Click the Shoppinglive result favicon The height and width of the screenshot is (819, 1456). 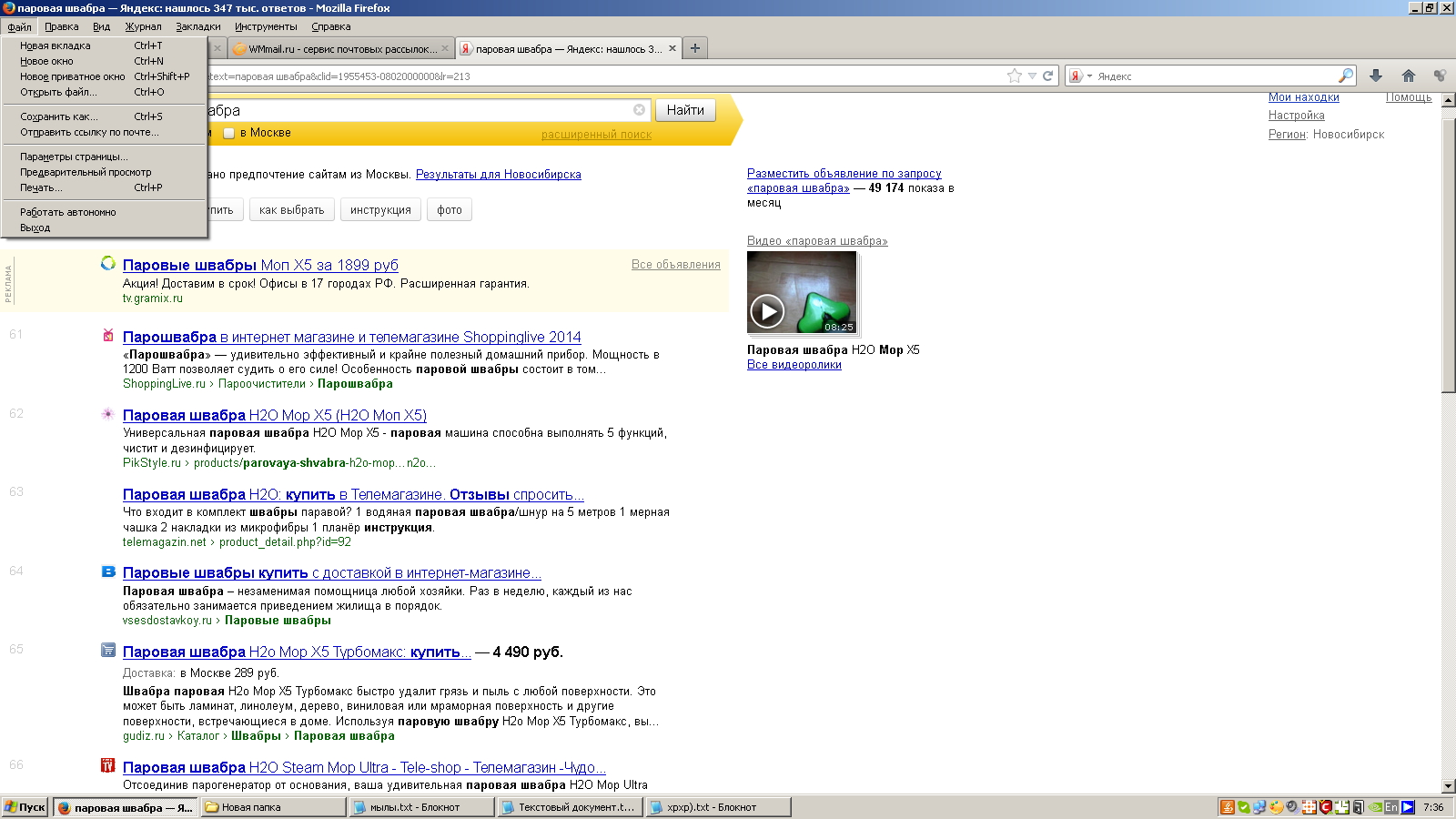[108, 336]
